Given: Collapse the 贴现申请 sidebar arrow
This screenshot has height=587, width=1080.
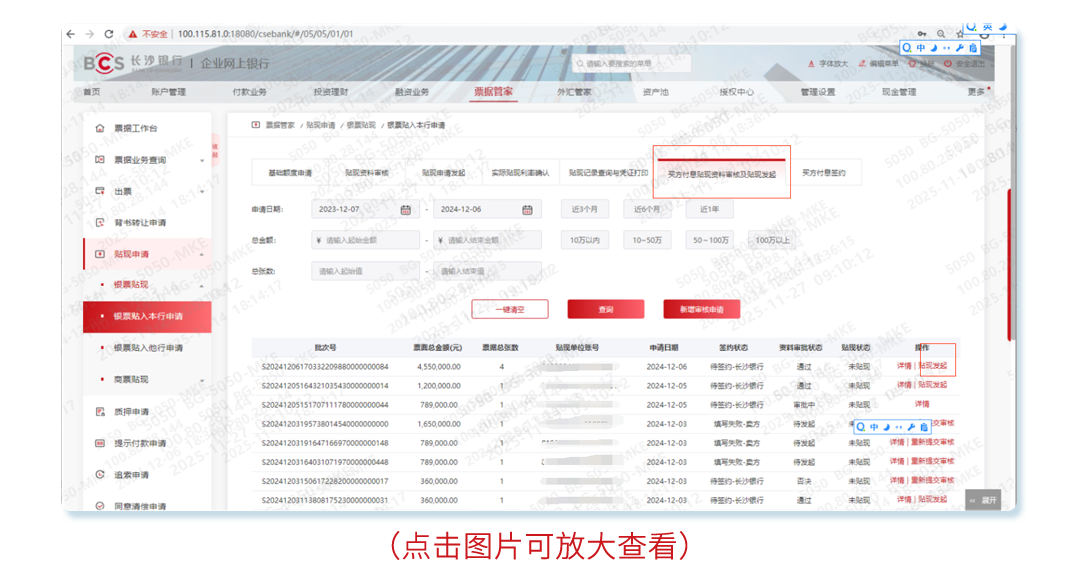Looking at the screenshot, I should click(202, 255).
